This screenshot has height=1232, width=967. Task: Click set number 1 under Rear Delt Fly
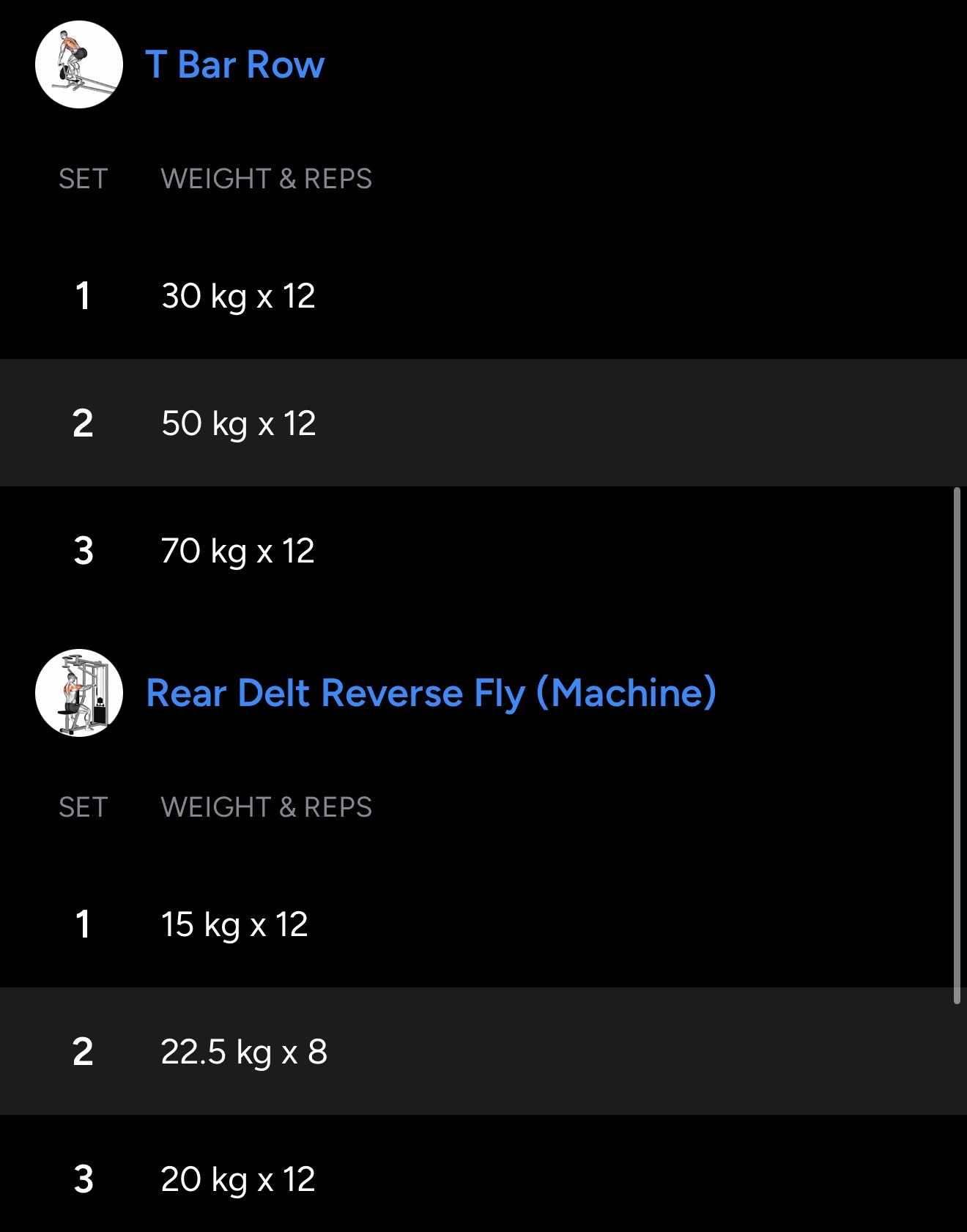(83, 924)
